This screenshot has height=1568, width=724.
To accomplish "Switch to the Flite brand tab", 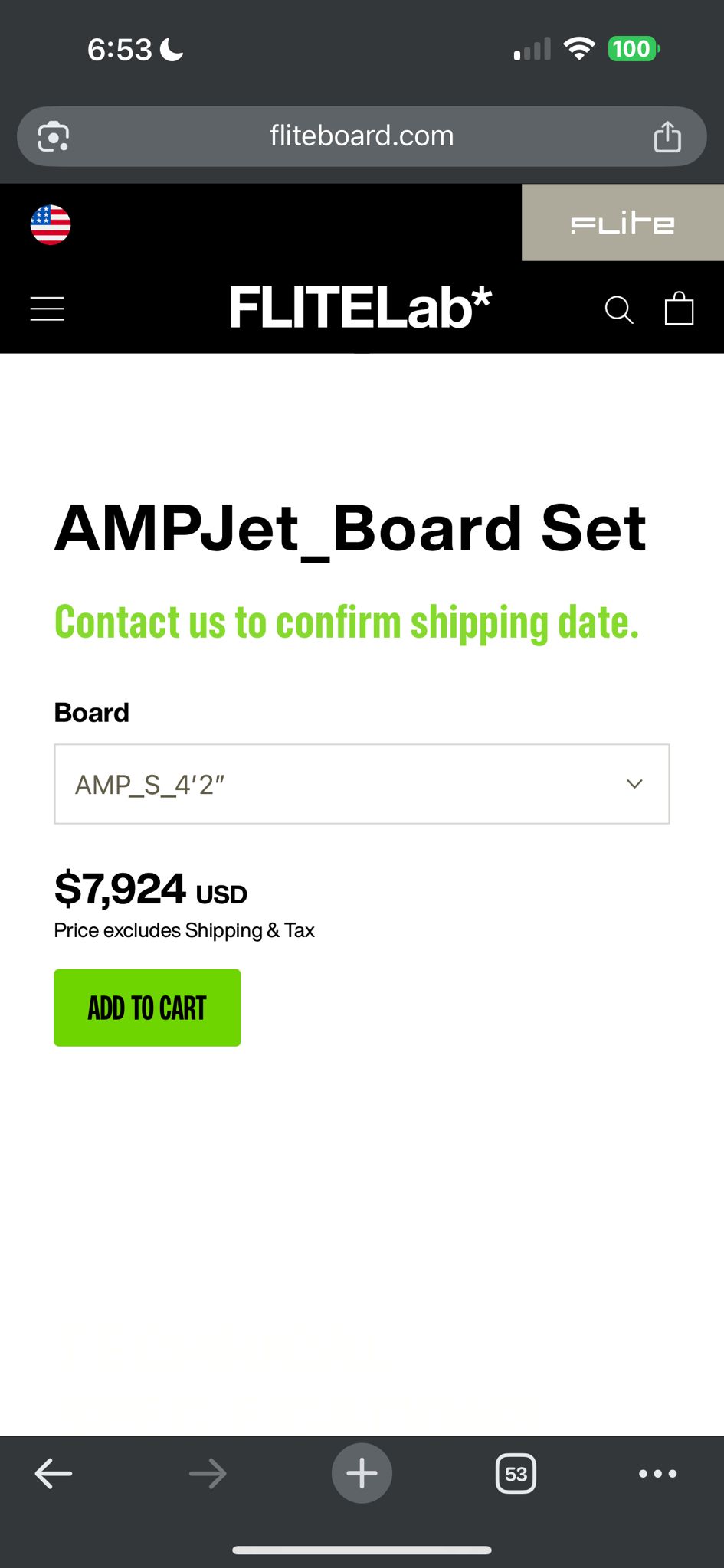I will pyautogui.click(x=623, y=223).
